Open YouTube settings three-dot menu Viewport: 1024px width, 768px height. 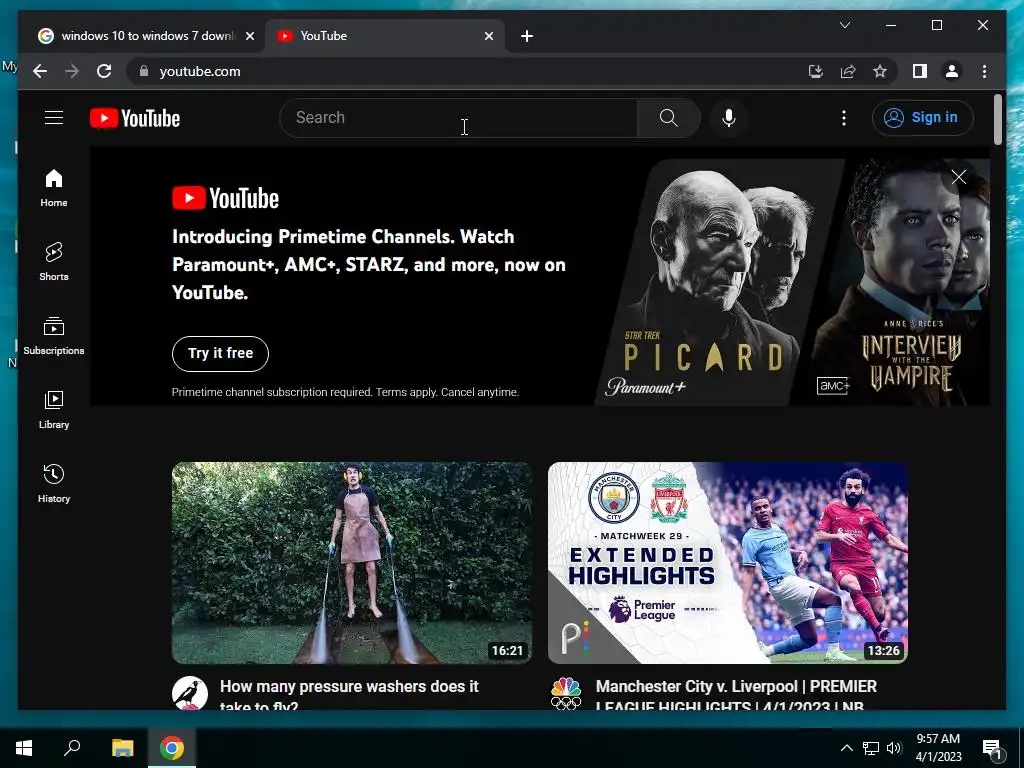(844, 118)
